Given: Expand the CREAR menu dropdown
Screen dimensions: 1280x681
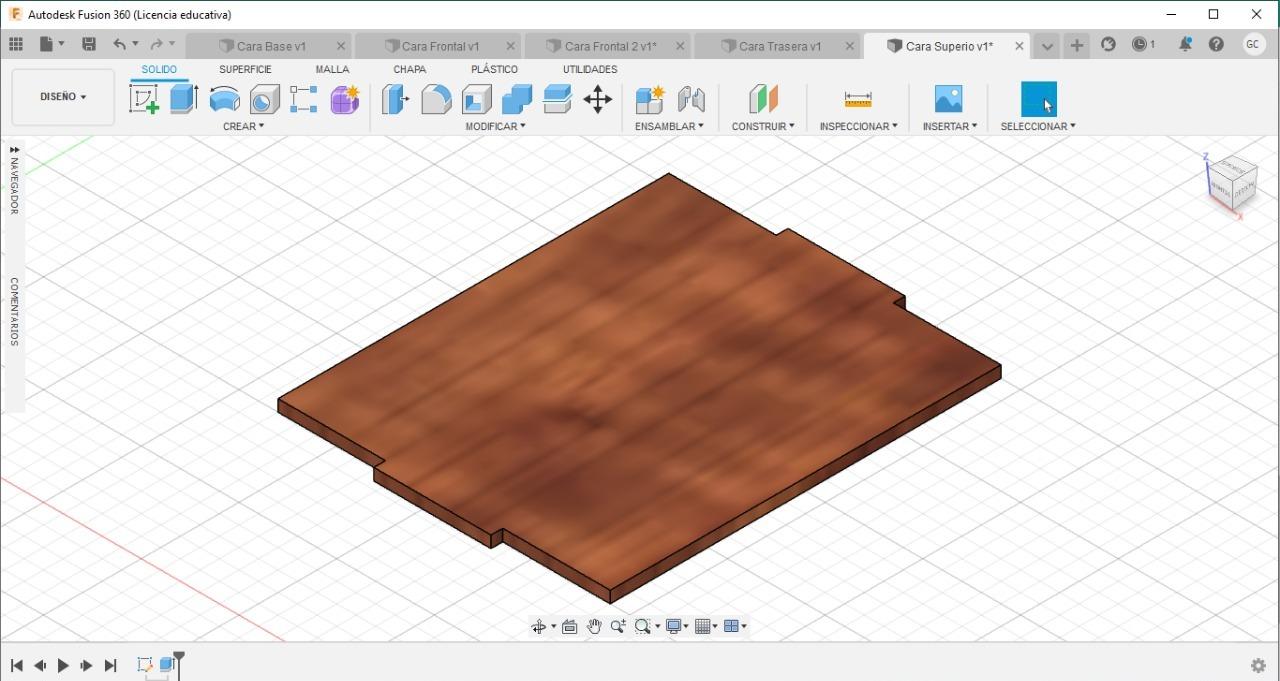Looking at the screenshot, I should 244,126.
